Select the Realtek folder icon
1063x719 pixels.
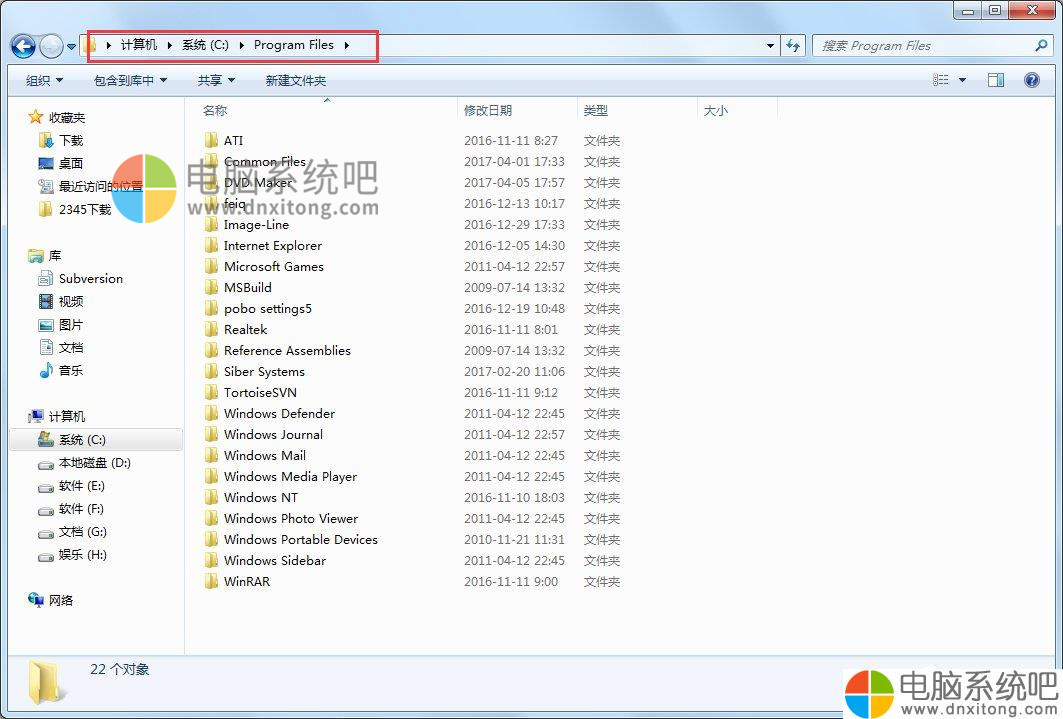212,329
